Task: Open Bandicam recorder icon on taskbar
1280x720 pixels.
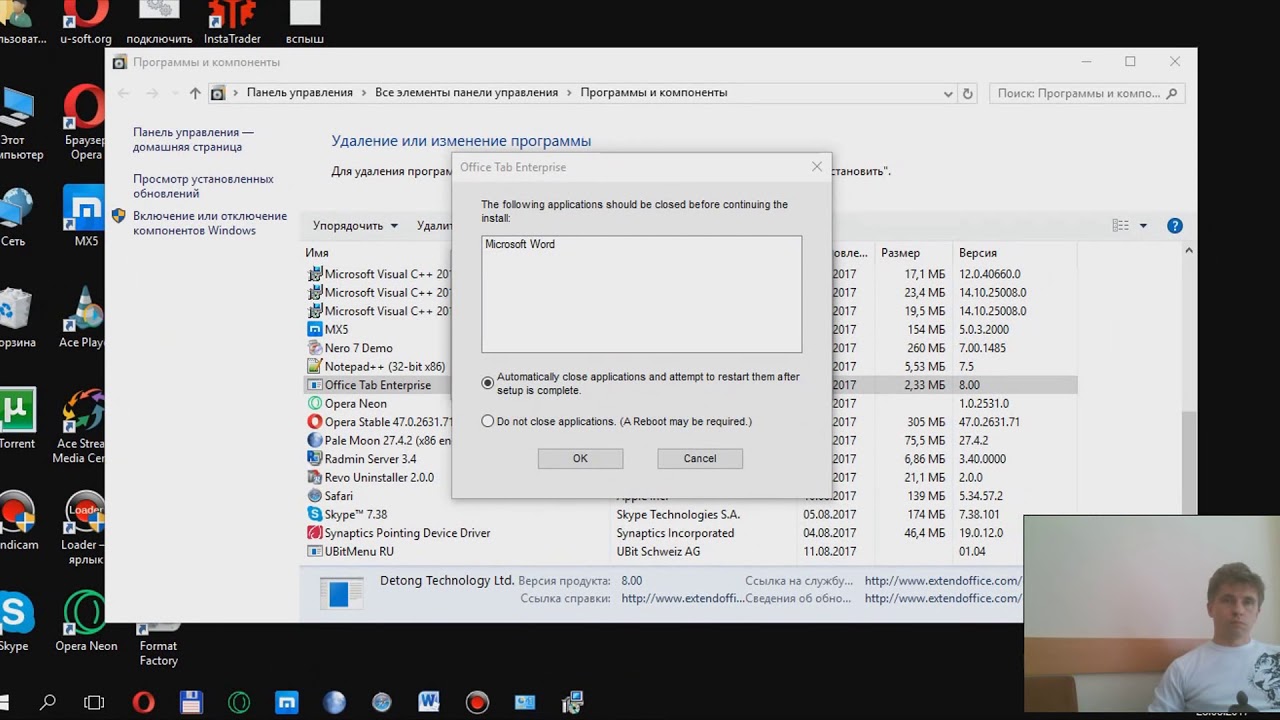Action: tap(477, 702)
